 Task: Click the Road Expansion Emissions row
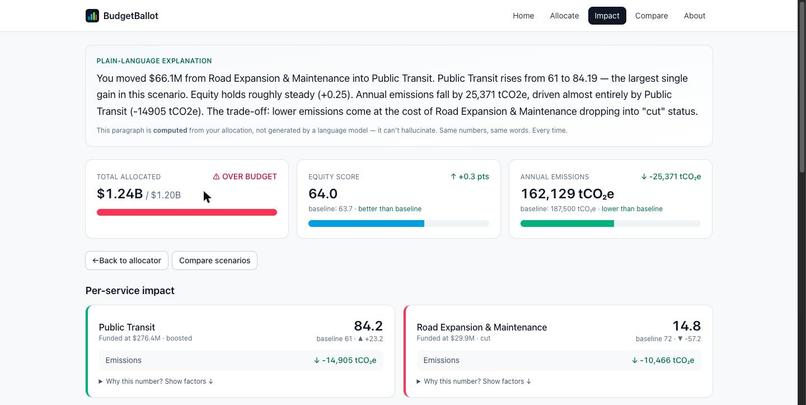(x=559, y=360)
